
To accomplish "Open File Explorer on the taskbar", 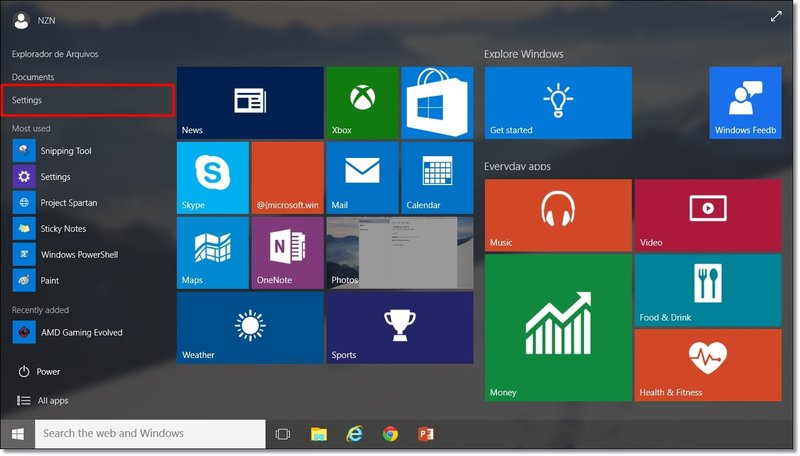I will click(319, 434).
